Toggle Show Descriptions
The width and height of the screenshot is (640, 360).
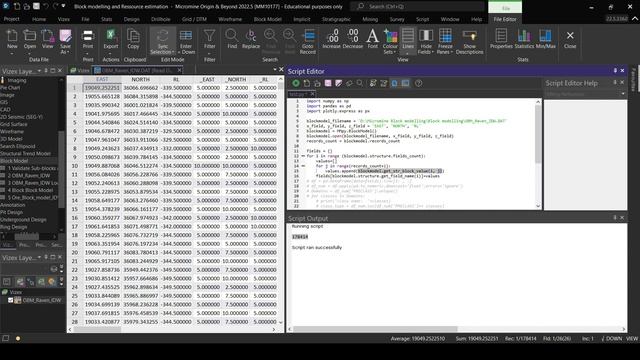pos(469,42)
